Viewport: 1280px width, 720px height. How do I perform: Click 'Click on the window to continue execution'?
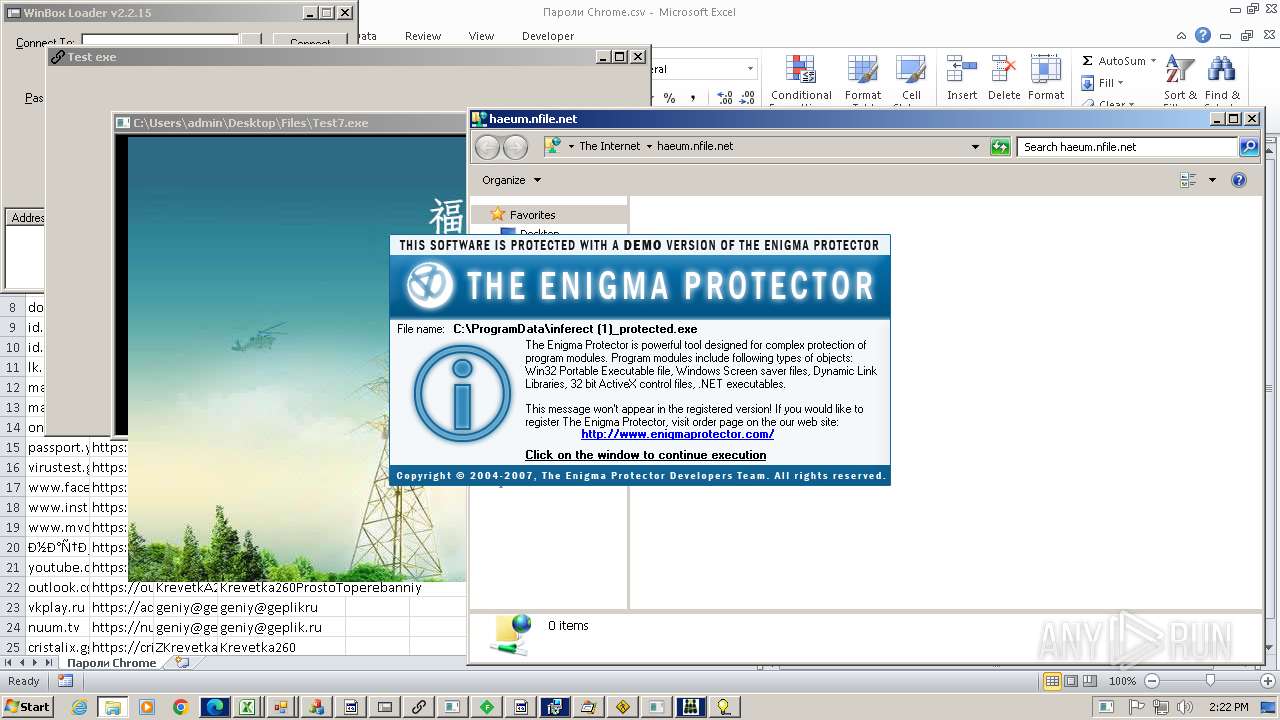(x=646, y=455)
